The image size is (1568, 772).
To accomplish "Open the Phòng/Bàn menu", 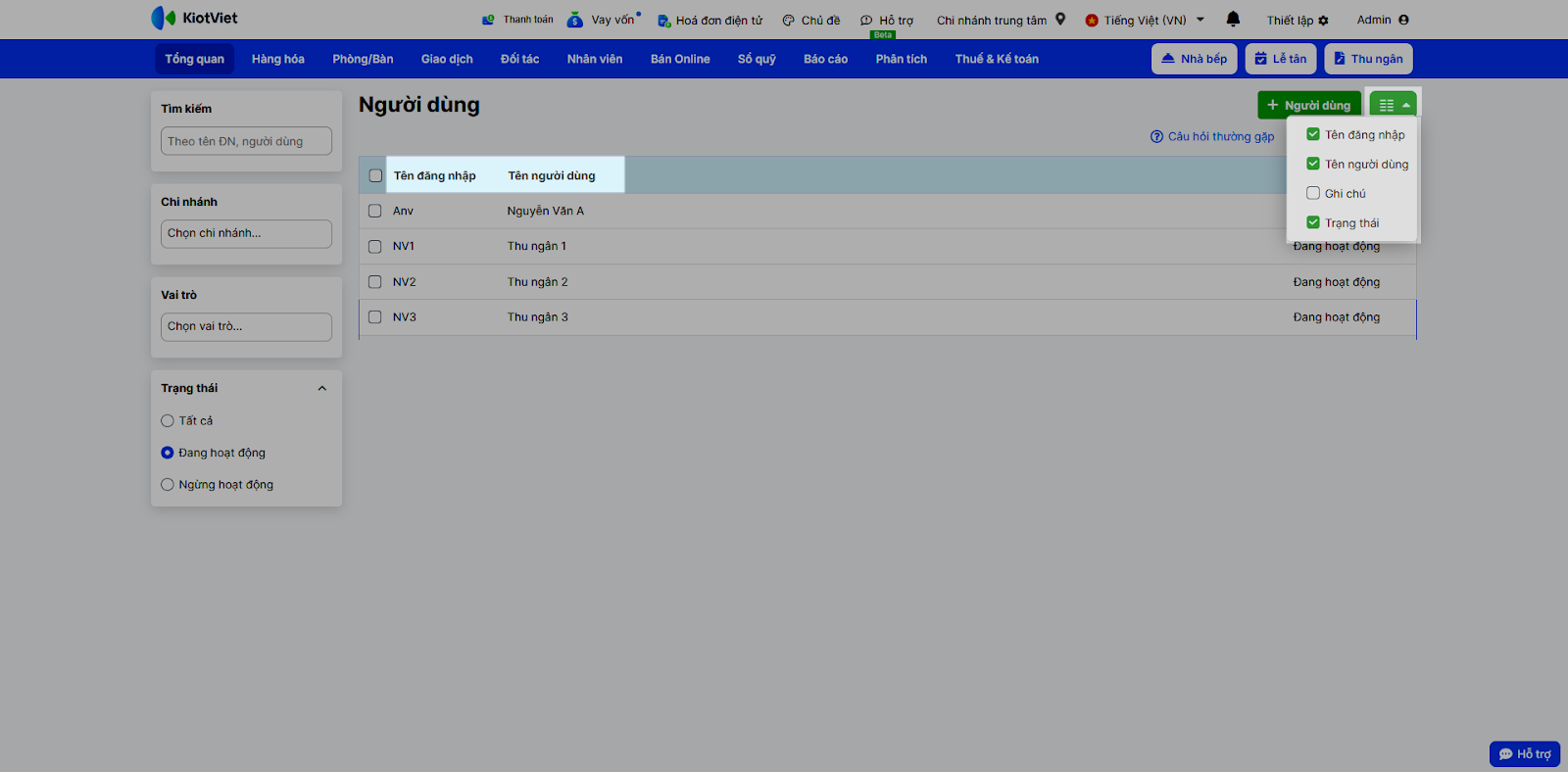I will click(x=363, y=59).
